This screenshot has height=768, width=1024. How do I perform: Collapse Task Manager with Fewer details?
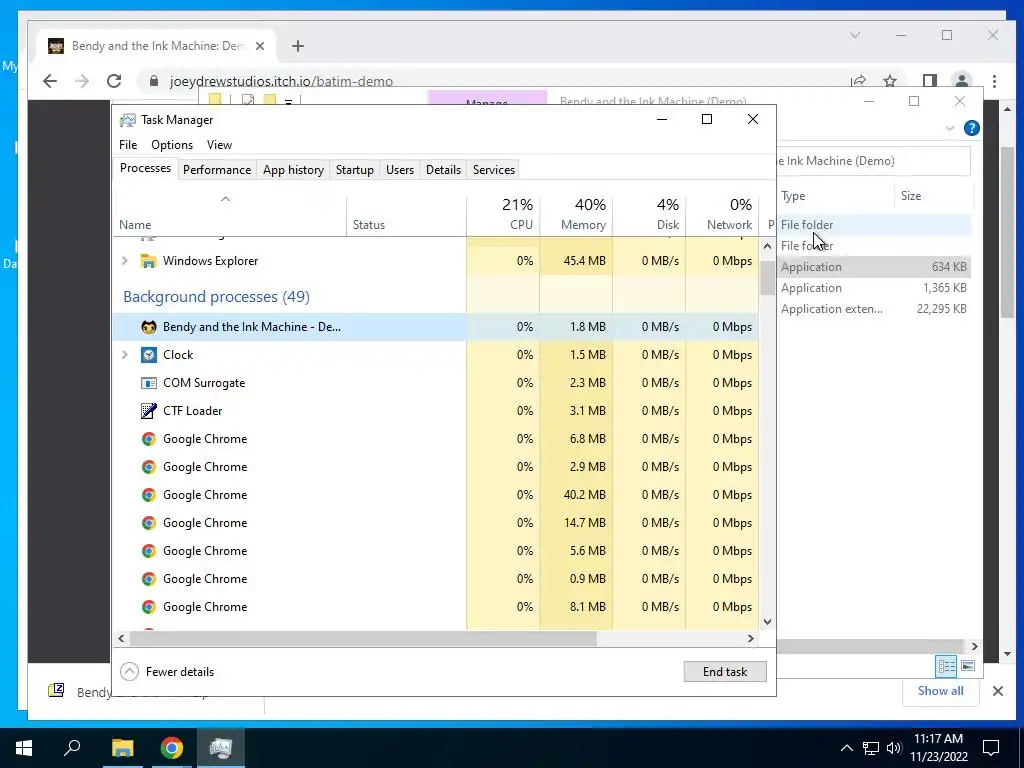click(x=168, y=672)
